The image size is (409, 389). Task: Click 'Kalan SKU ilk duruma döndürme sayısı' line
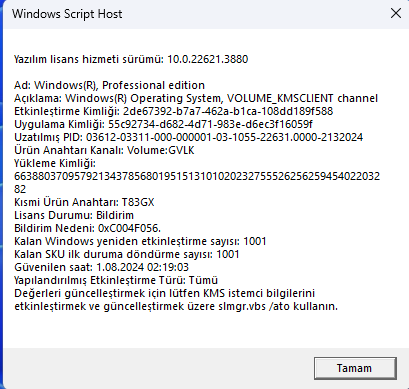127,254
